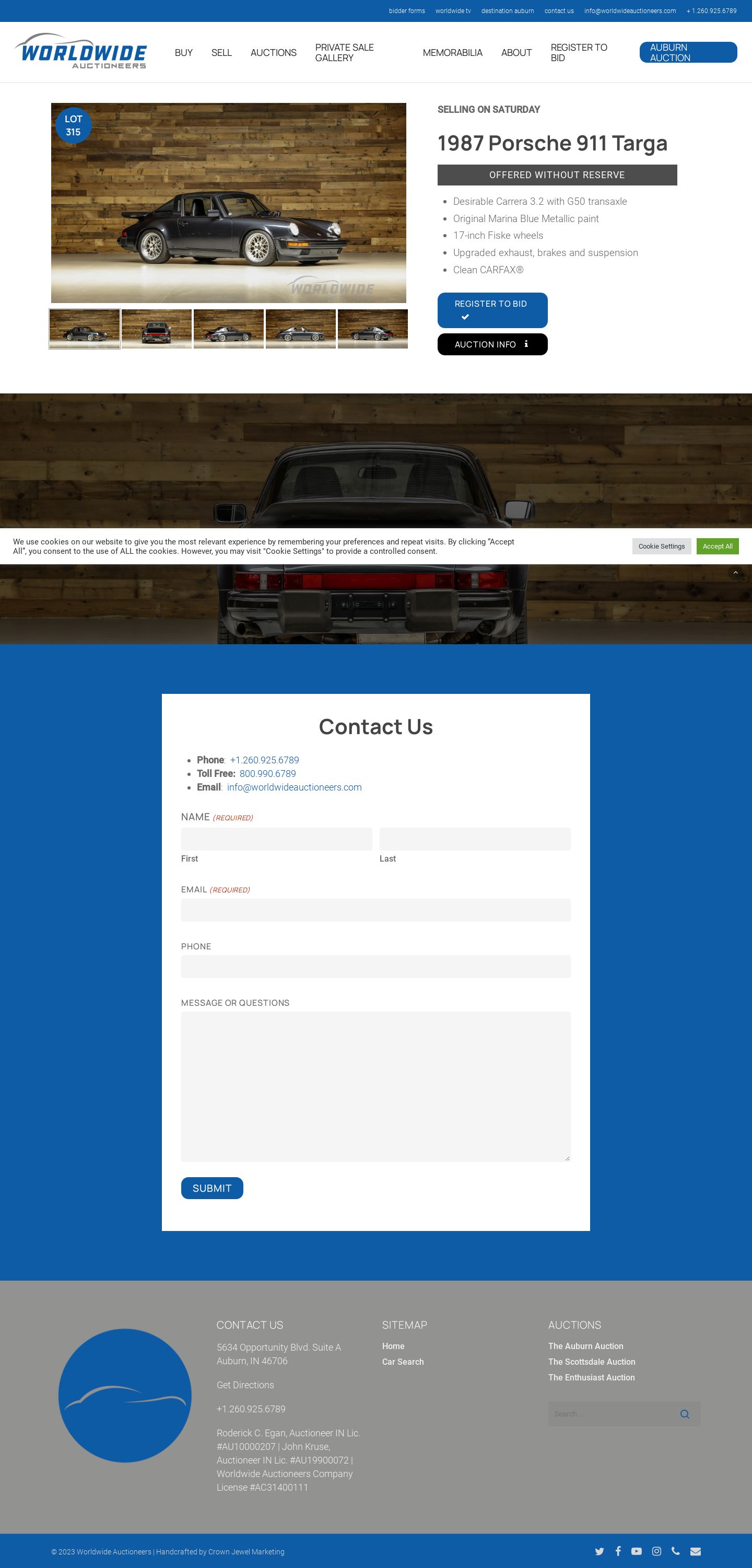Image resolution: width=752 pixels, height=1568 pixels.
Task: Click the scroll-to-top arrow icon
Action: pos(735,573)
